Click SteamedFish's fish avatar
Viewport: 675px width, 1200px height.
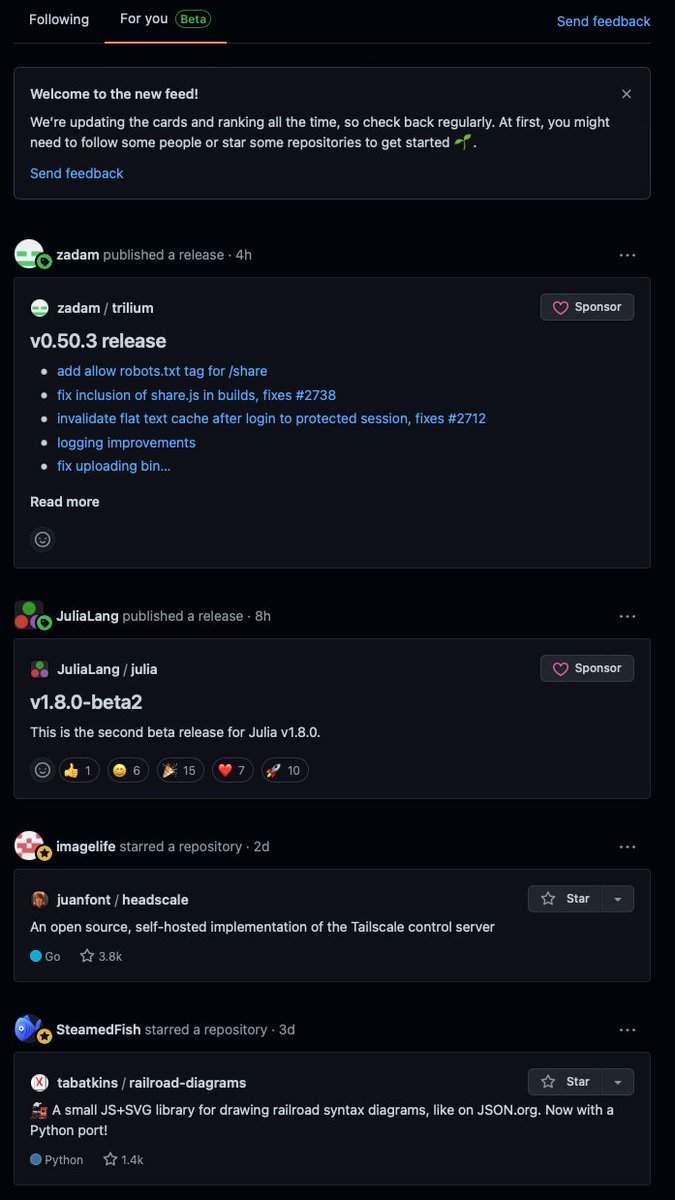tap(29, 1029)
